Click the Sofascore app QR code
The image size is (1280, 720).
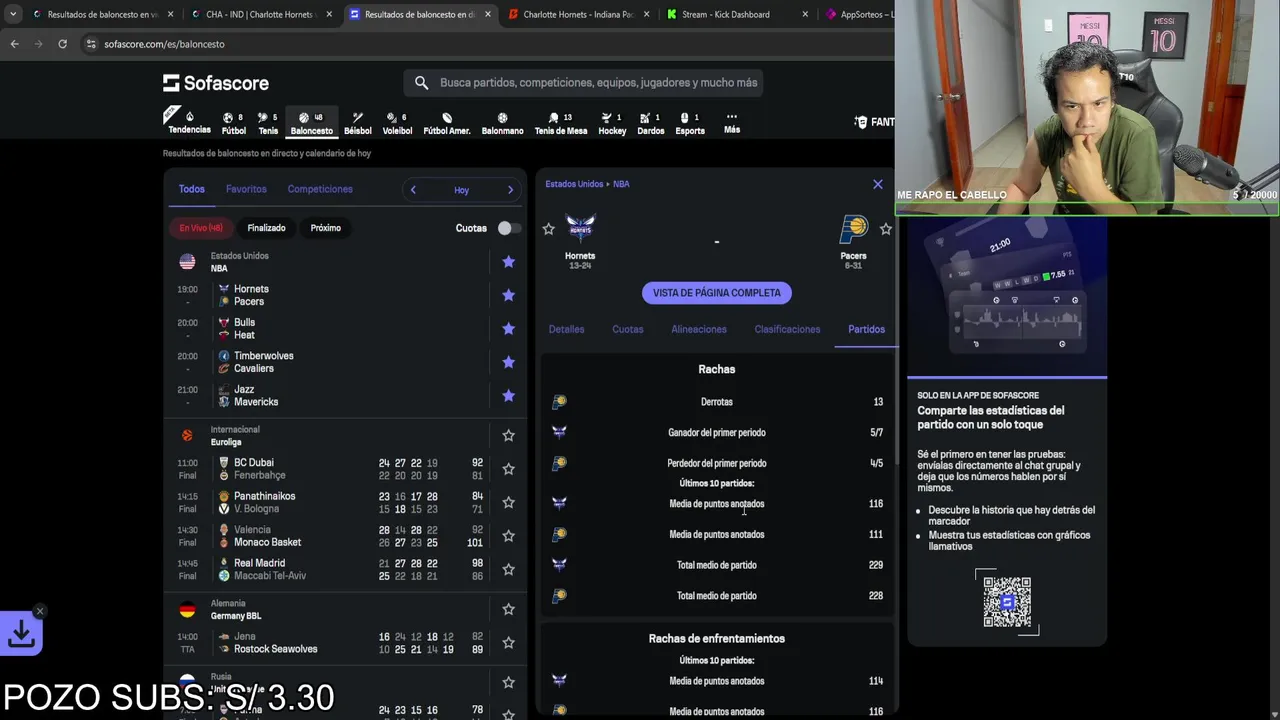pos(1007,602)
